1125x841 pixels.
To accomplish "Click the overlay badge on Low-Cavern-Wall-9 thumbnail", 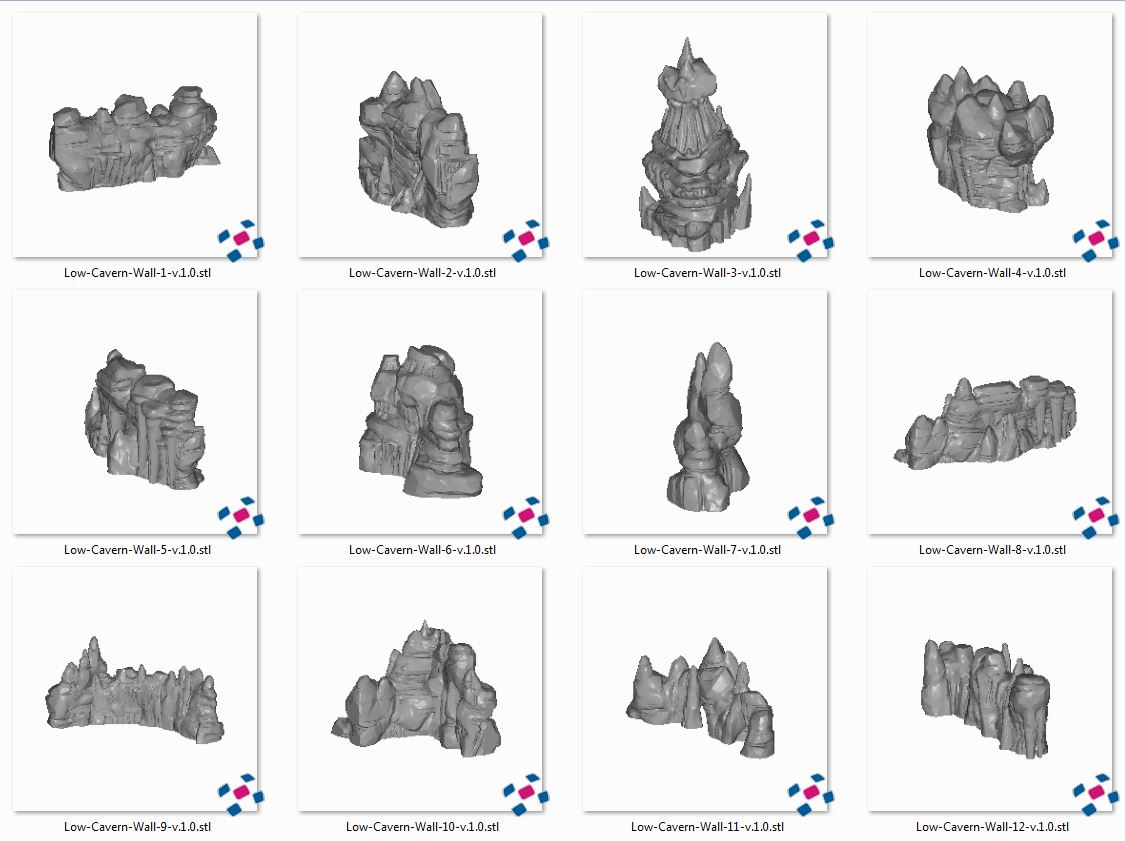I will click(x=240, y=793).
